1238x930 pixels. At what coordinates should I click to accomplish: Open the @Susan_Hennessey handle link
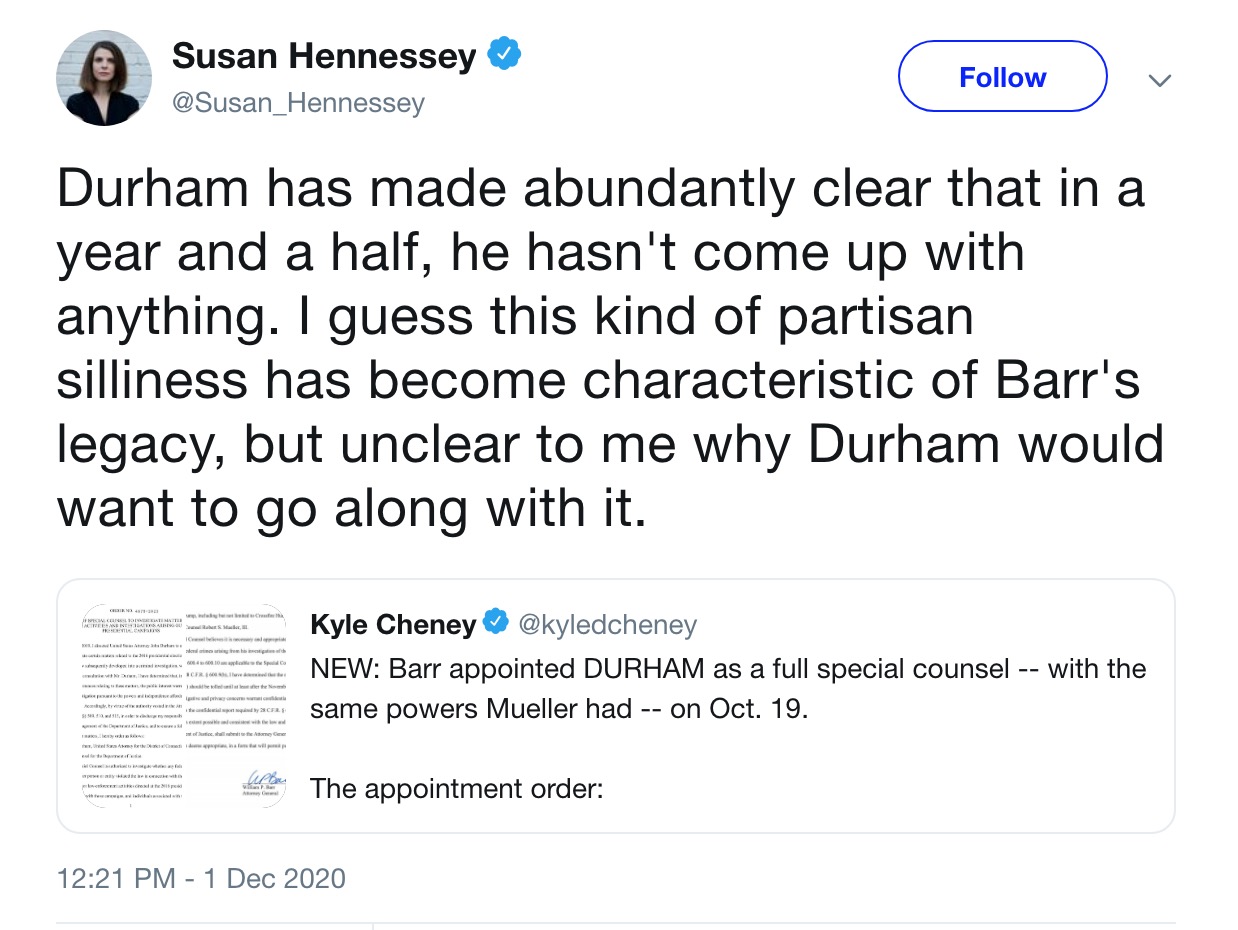coord(299,102)
